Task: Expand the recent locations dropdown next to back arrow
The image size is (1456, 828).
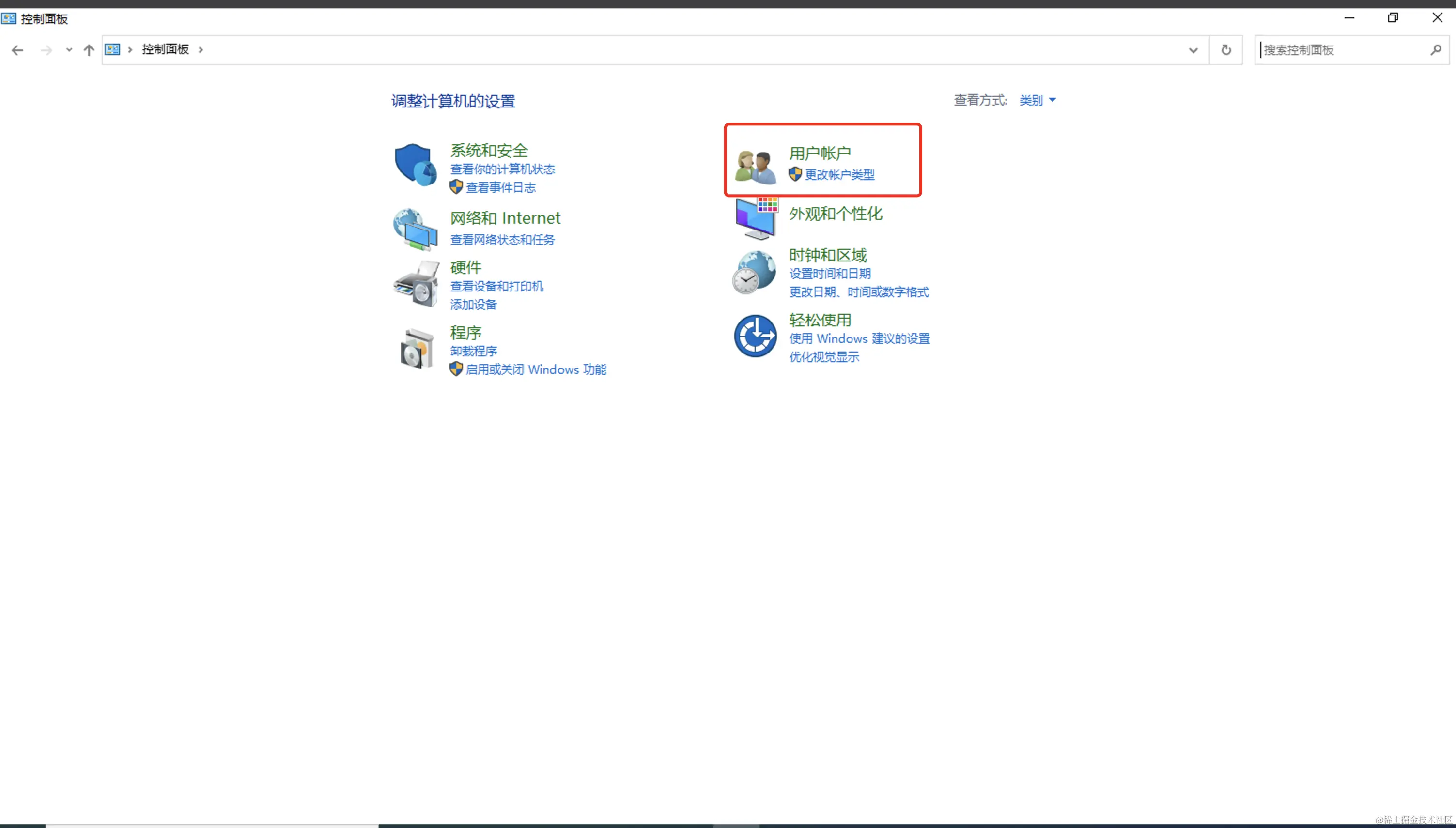Action: coord(69,50)
